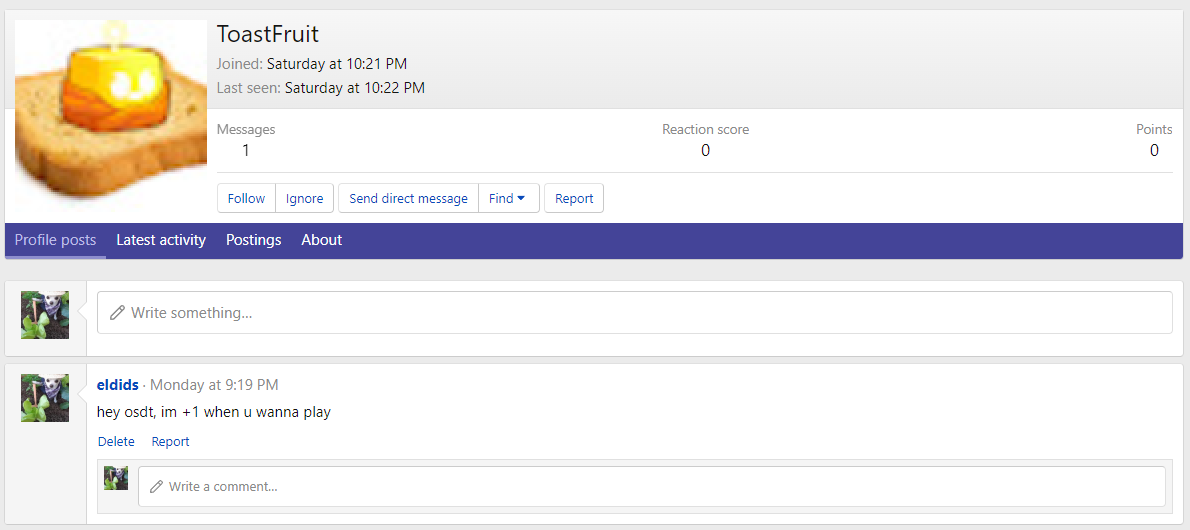
Task: Click the Messages count of 1
Action: pyautogui.click(x=246, y=150)
